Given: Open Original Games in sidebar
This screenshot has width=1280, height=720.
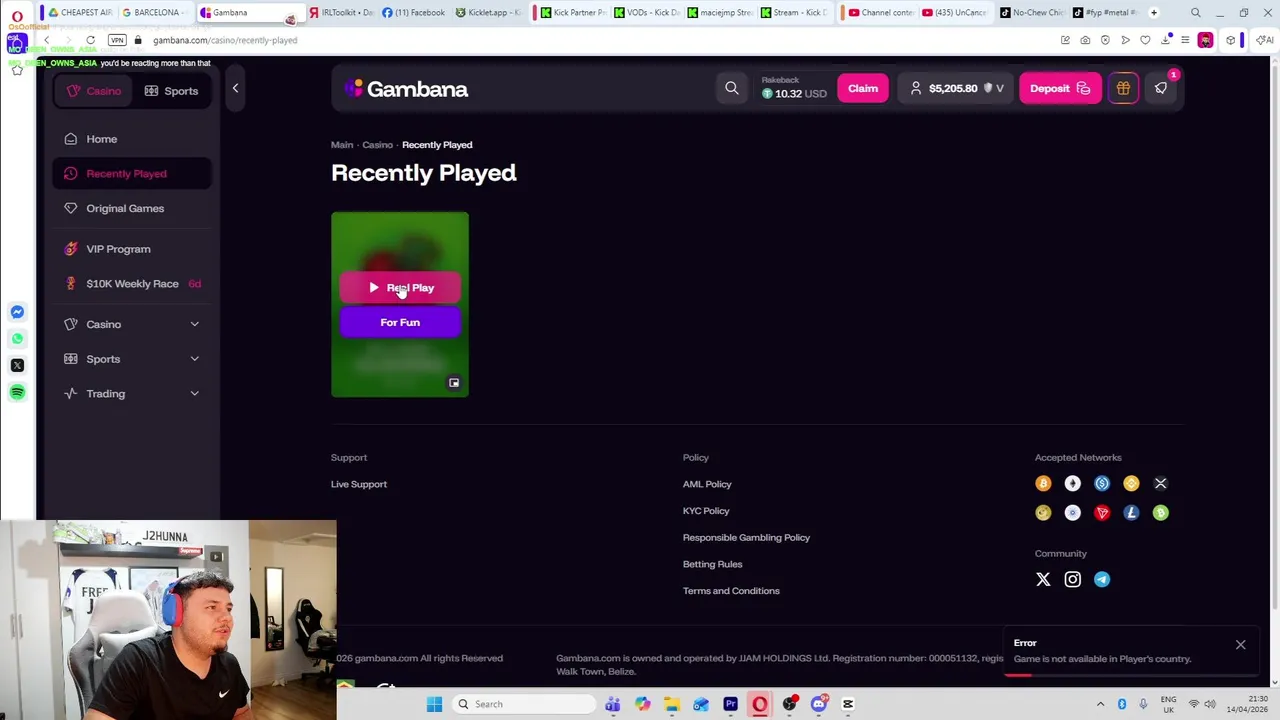Looking at the screenshot, I should 132,208.
